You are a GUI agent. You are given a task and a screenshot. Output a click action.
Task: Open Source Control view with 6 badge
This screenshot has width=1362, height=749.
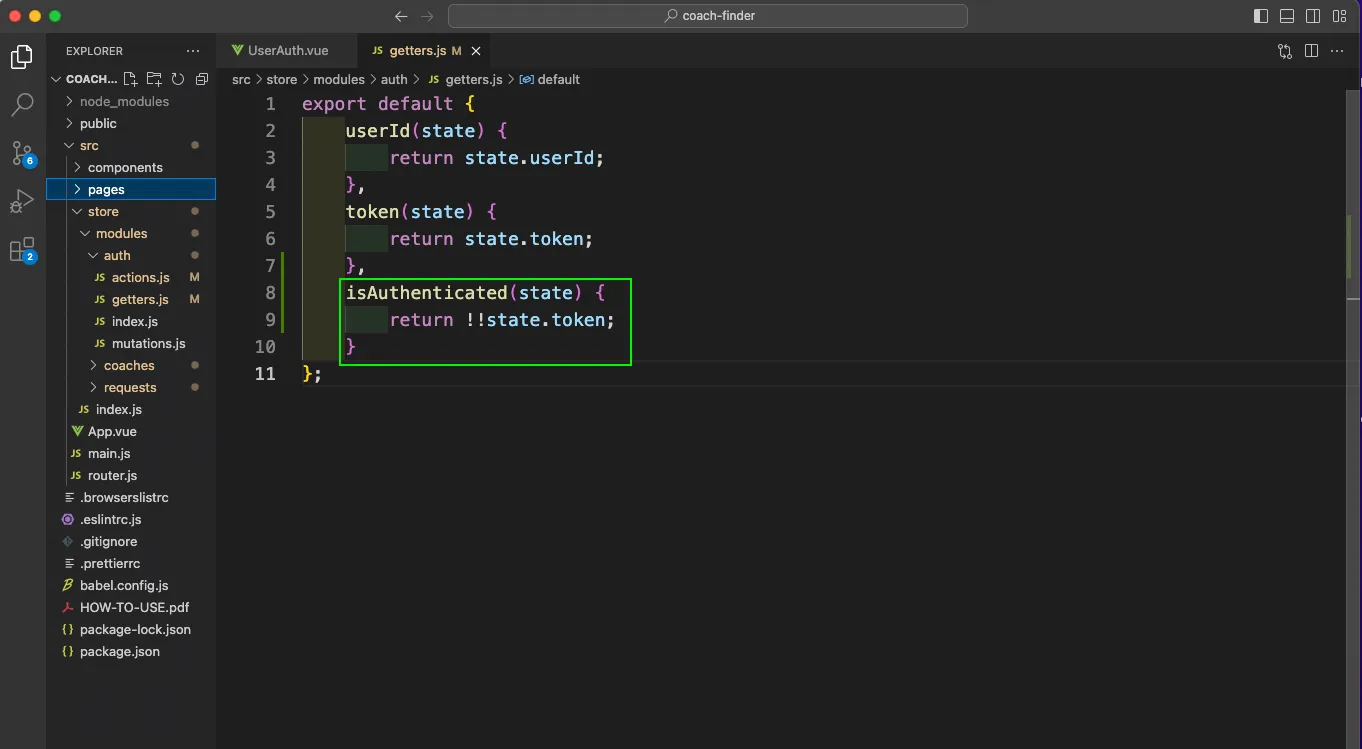[x=22, y=153]
